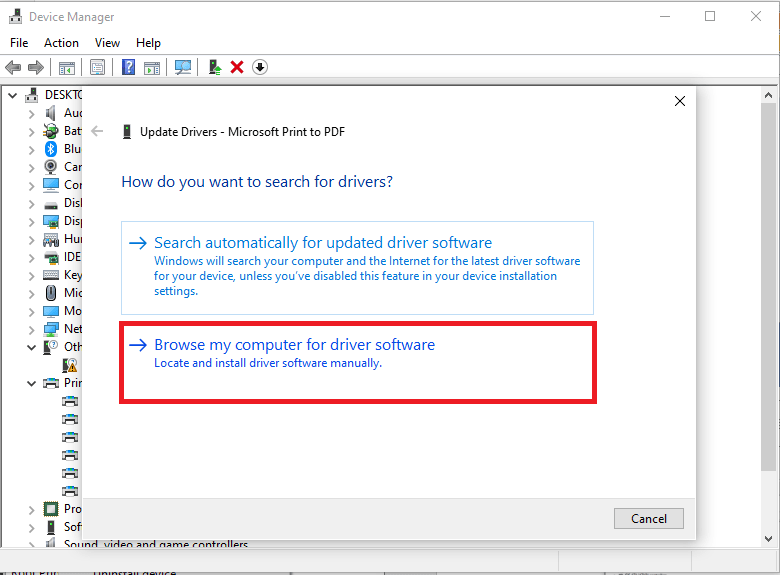Click the display adapter icon in the tree

pyautogui.click(x=51, y=221)
